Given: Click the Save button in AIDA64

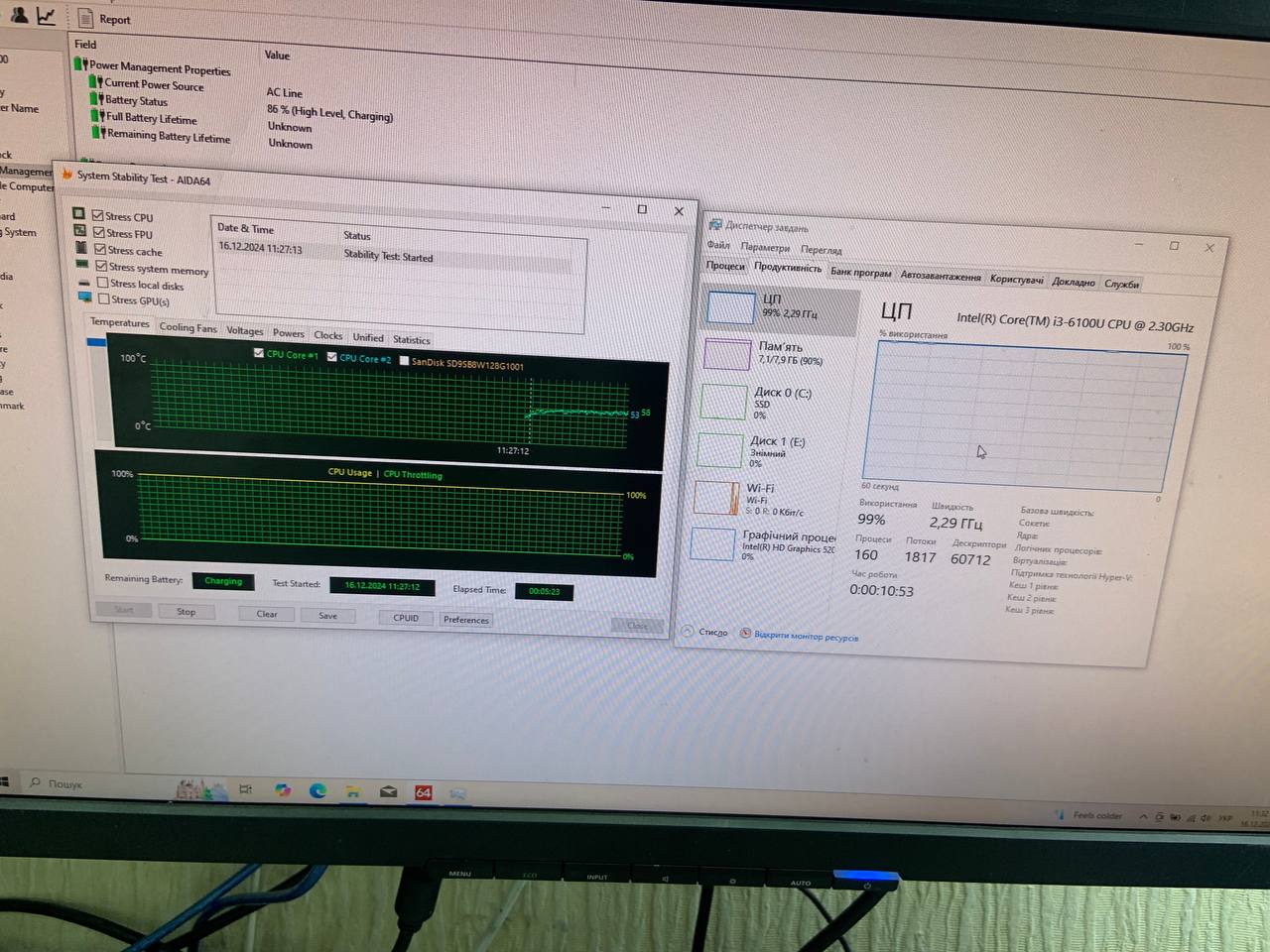Looking at the screenshot, I should (327, 616).
